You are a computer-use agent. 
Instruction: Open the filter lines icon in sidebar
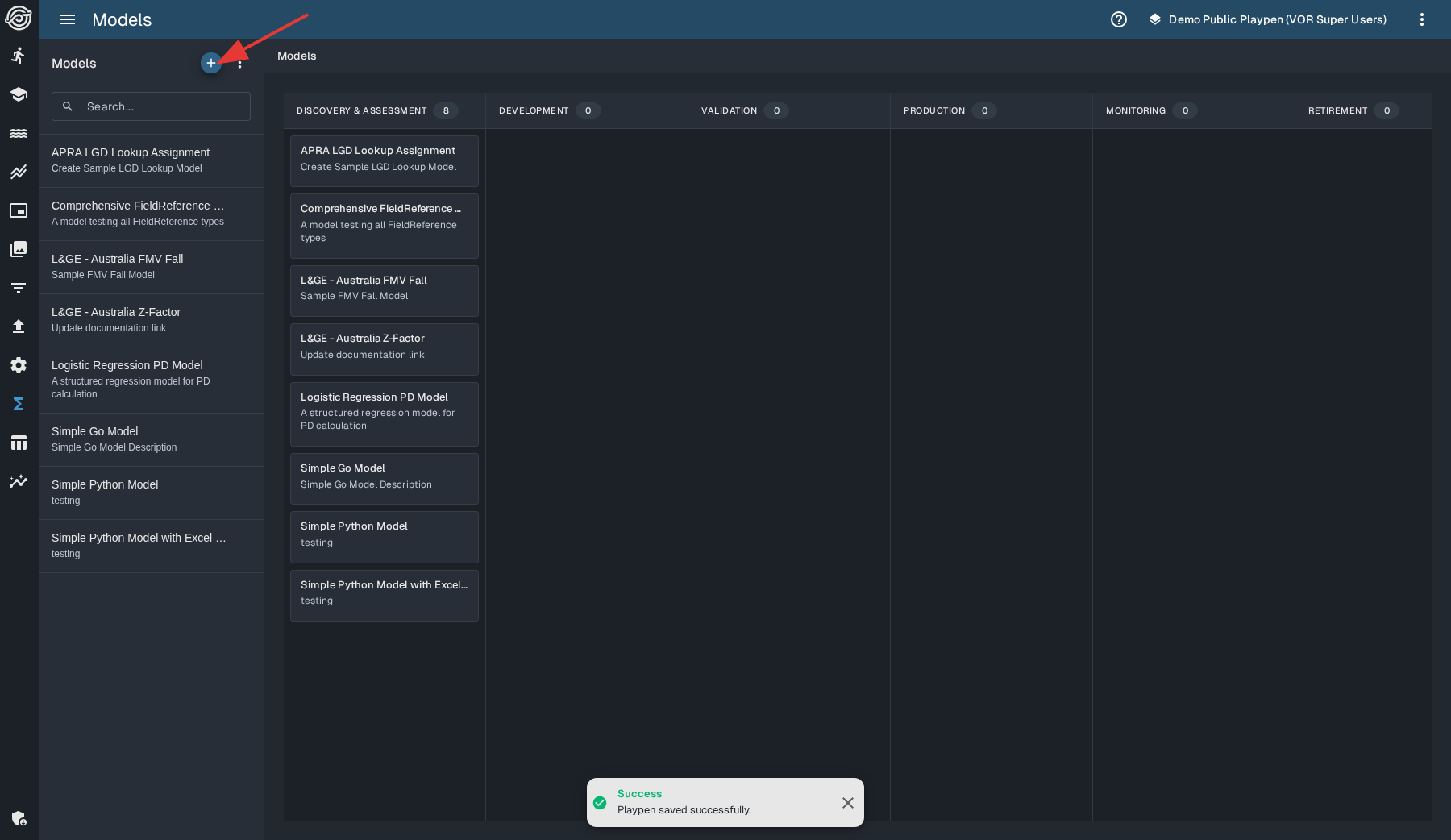pyautogui.click(x=19, y=288)
